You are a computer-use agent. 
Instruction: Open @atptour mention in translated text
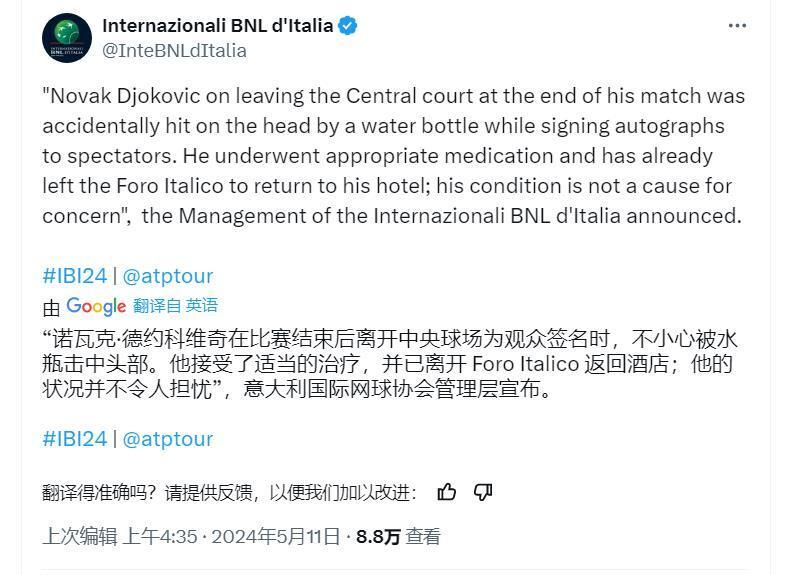(168, 439)
